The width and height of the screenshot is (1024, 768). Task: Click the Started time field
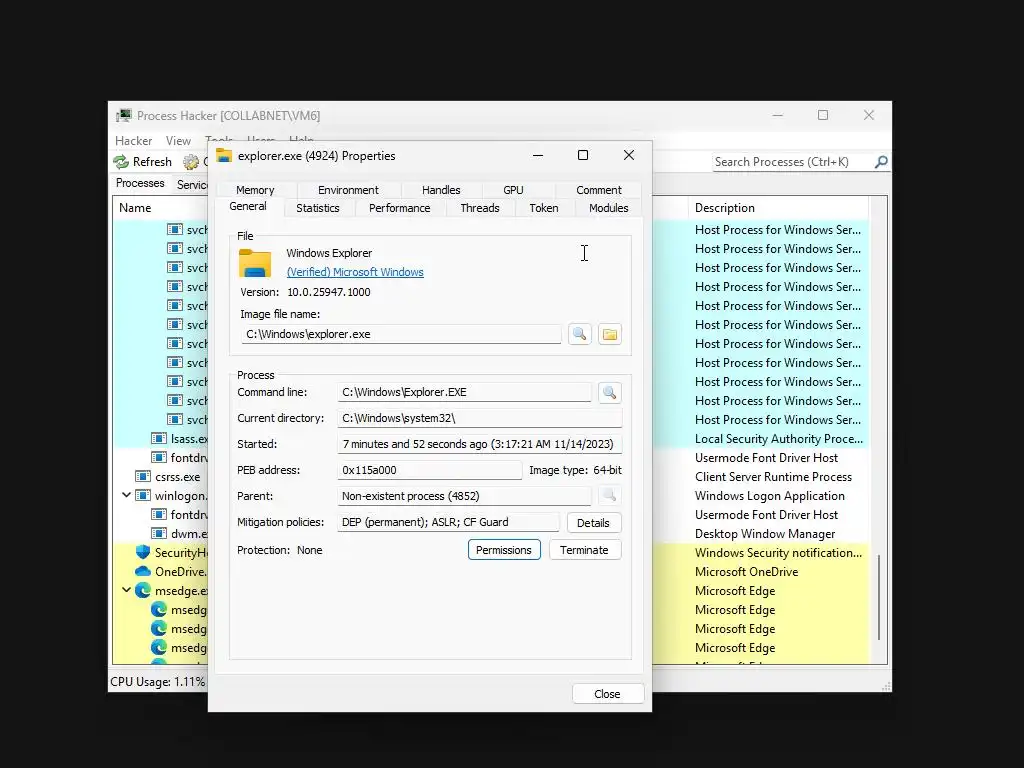[479, 444]
